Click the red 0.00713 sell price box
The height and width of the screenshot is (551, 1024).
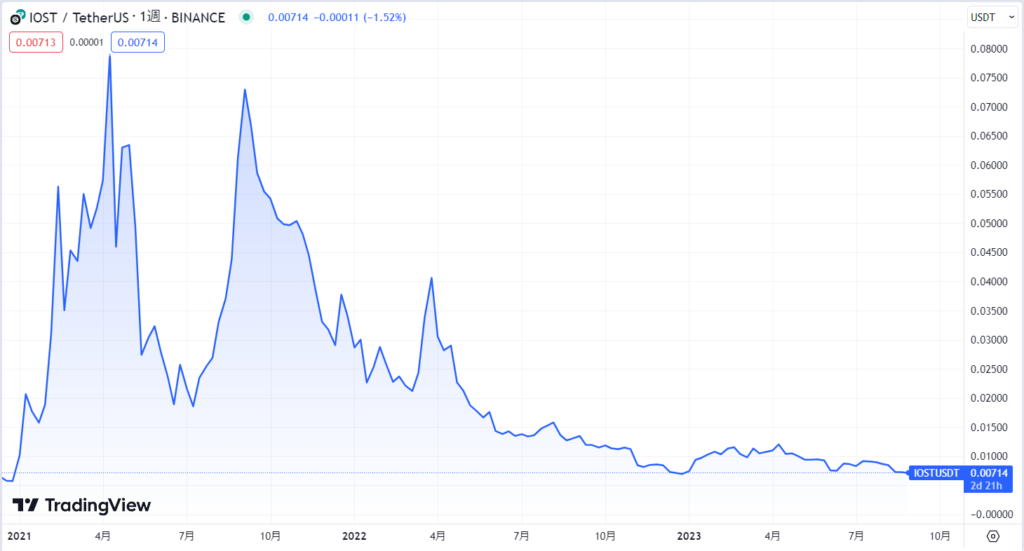coord(36,42)
